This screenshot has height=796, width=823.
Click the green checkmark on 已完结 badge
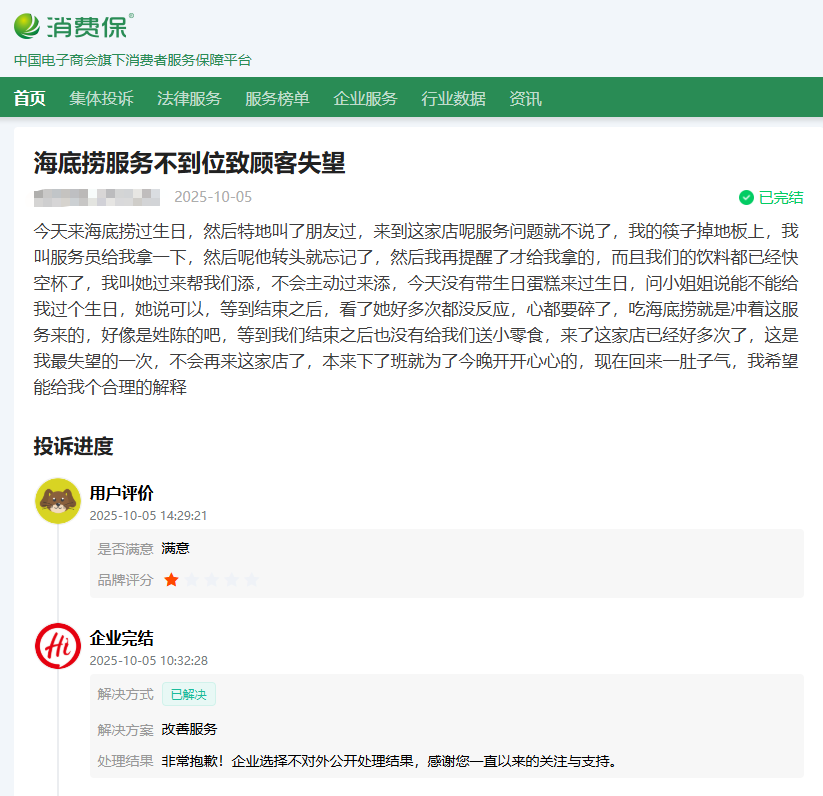[x=746, y=197]
